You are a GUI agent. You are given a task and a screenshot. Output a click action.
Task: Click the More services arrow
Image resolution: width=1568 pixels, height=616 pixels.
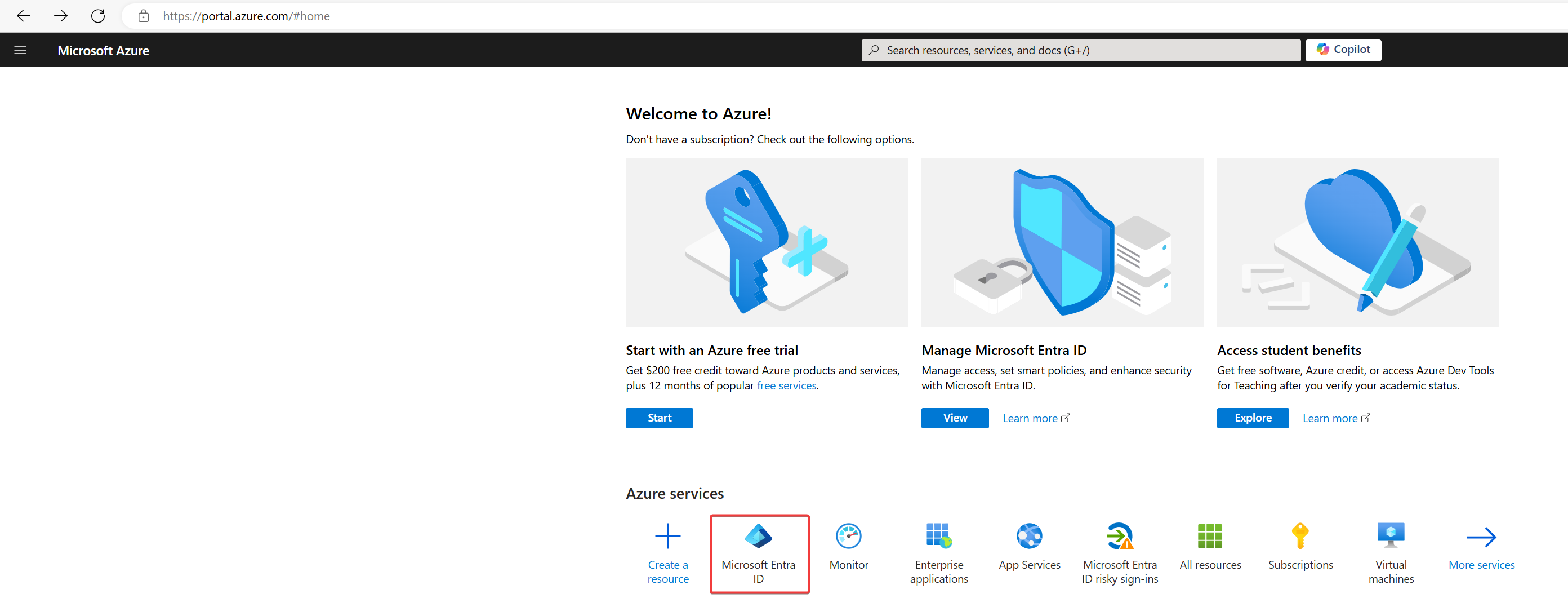click(x=1480, y=538)
